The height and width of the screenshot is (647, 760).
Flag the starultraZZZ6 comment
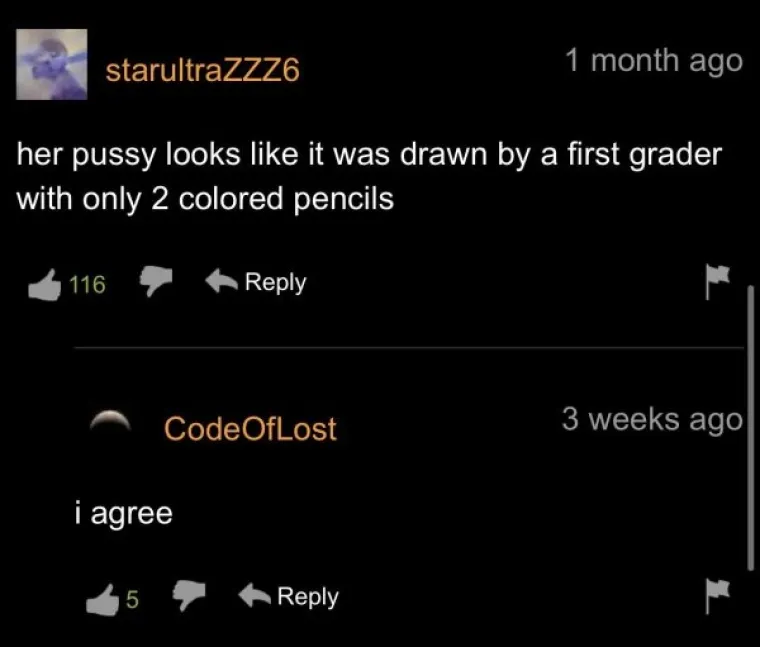717,282
